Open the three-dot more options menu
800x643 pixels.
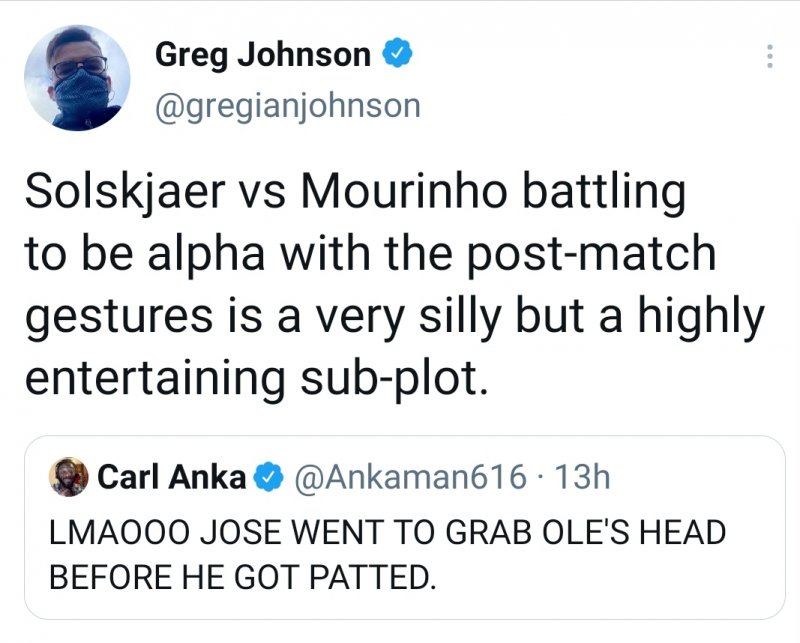[769, 57]
